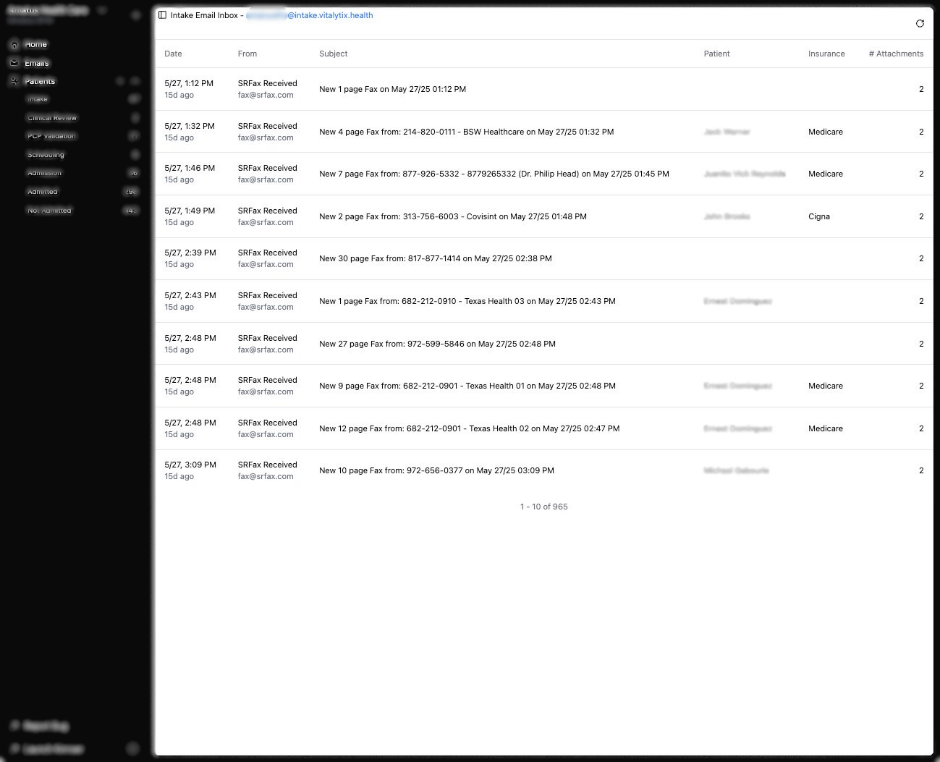Open the fax from Dr. Philip Head

coord(494,174)
